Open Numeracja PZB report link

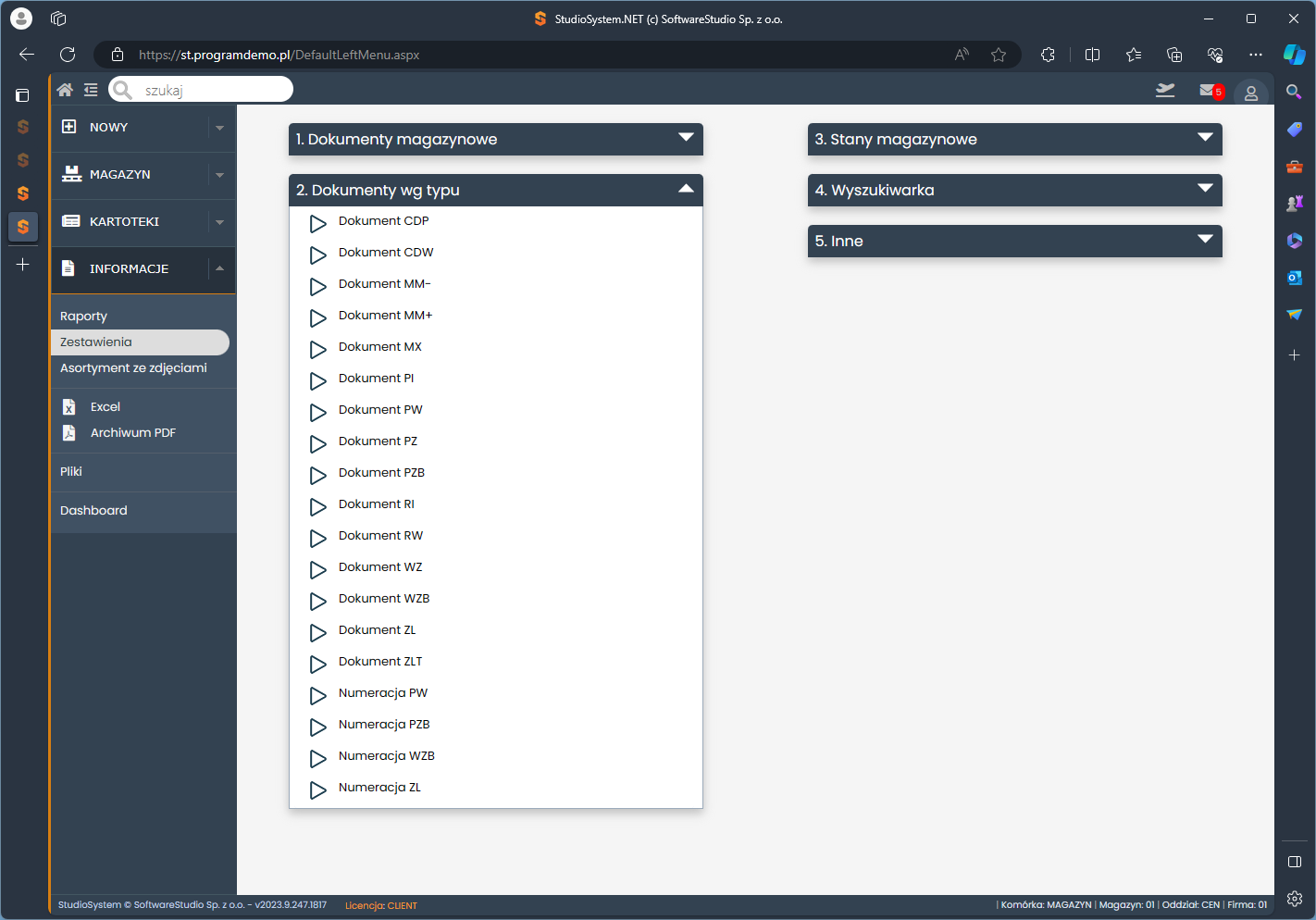(x=384, y=724)
